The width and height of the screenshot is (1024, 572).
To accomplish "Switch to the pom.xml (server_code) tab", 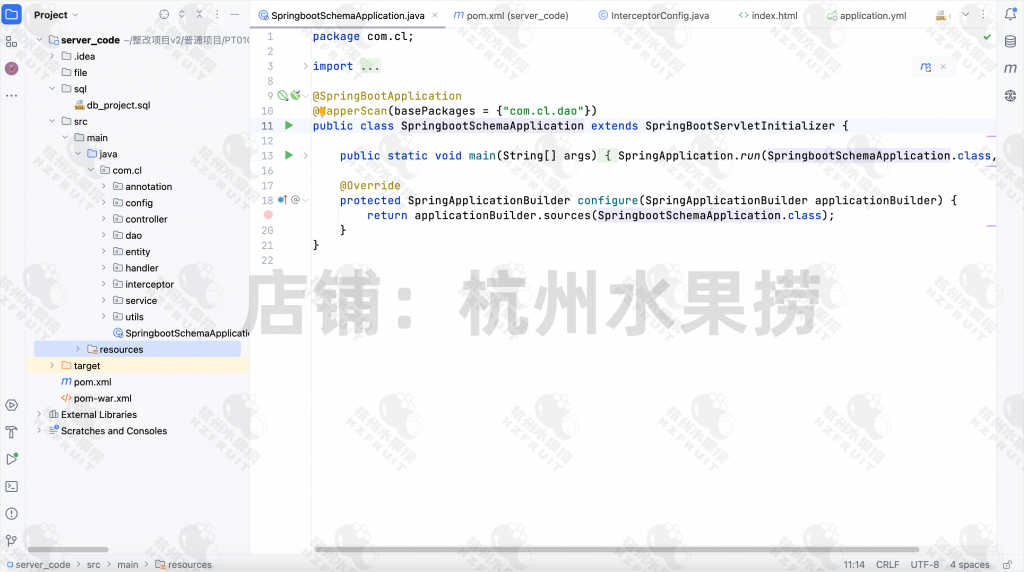I will pos(511,16).
